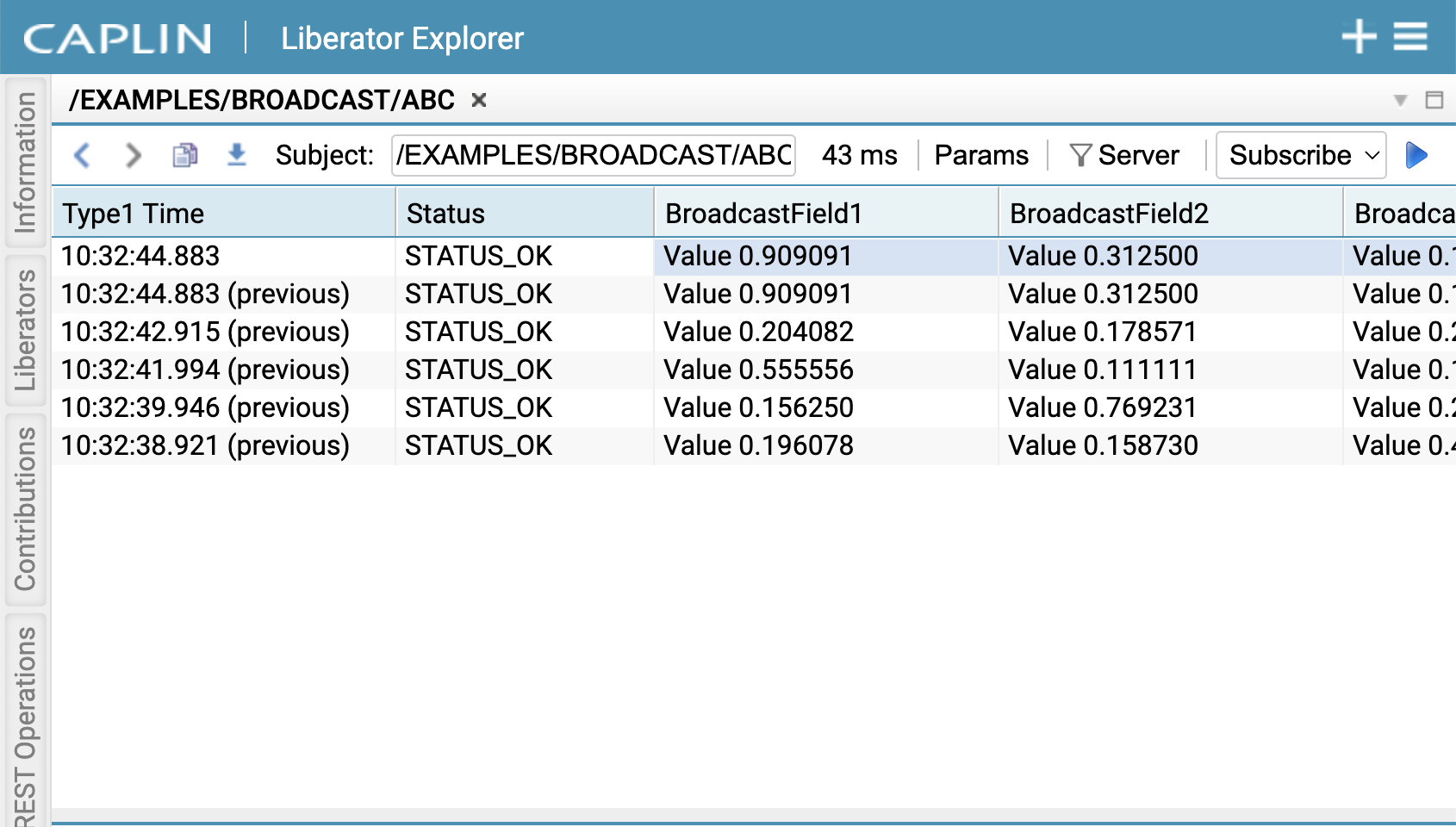The image size is (1456, 827).
Task: Open the Information side tab
Action: click(x=25, y=162)
